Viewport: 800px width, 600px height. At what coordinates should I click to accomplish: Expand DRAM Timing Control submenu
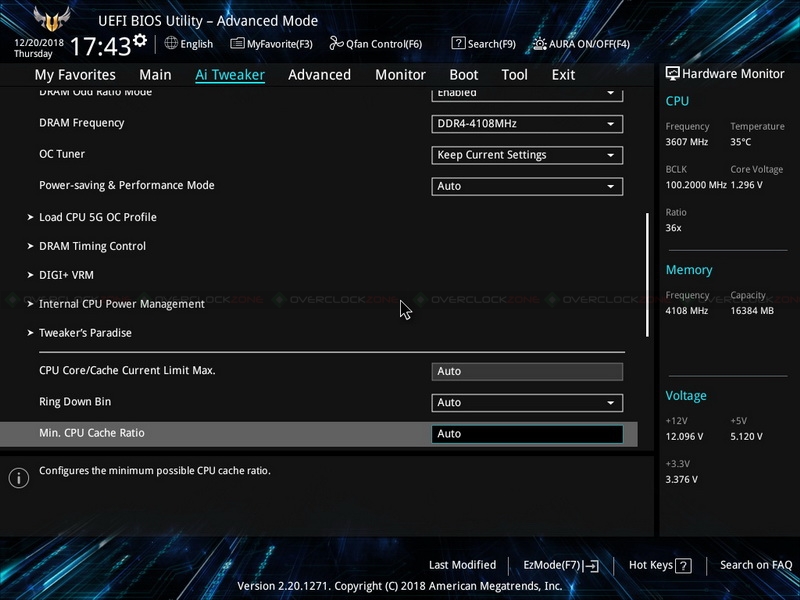pyautogui.click(x=92, y=246)
